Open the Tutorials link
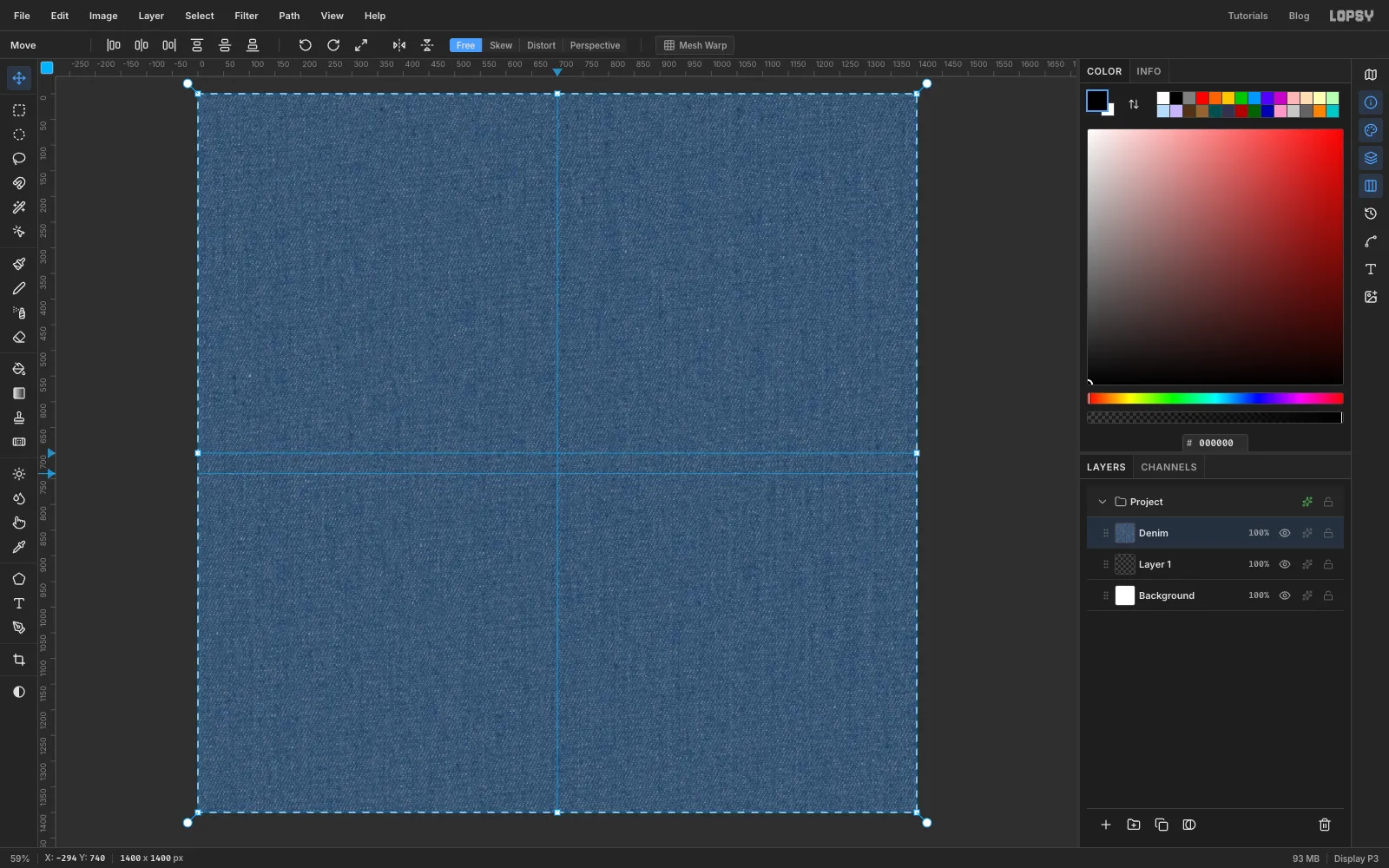 [x=1247, y=16]
